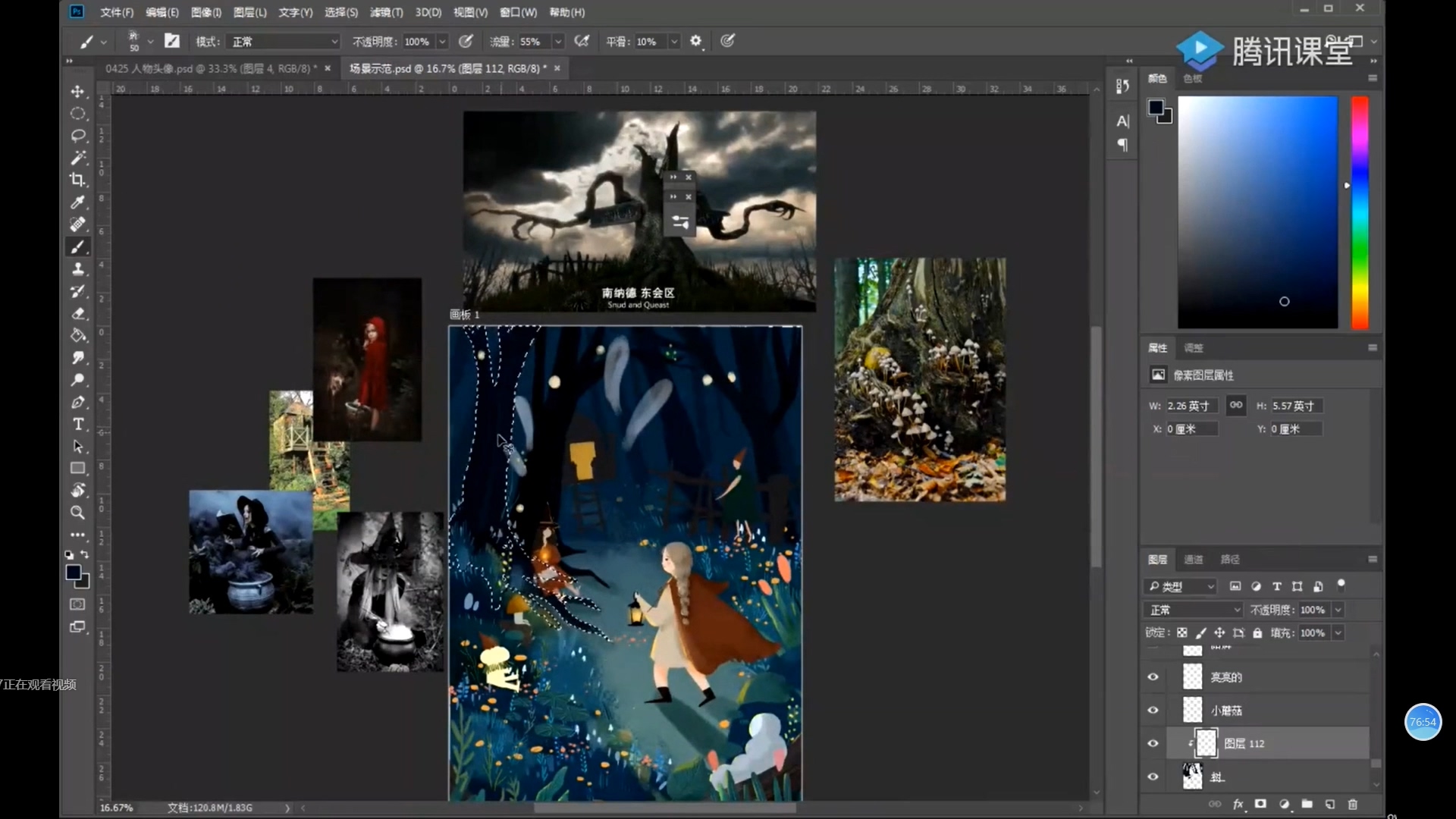This screenshot has width=1456, height=819.
Task: Open the 流量 flow dropdown arrow
Action: click(558, 42)
